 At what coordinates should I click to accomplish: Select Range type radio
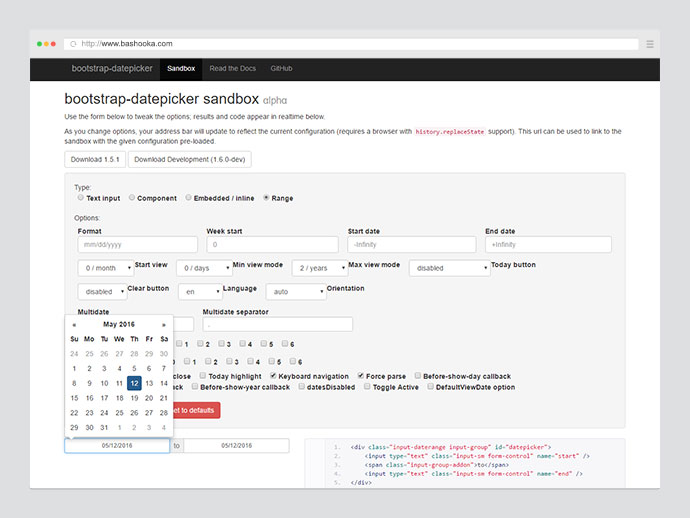[266, 198]
